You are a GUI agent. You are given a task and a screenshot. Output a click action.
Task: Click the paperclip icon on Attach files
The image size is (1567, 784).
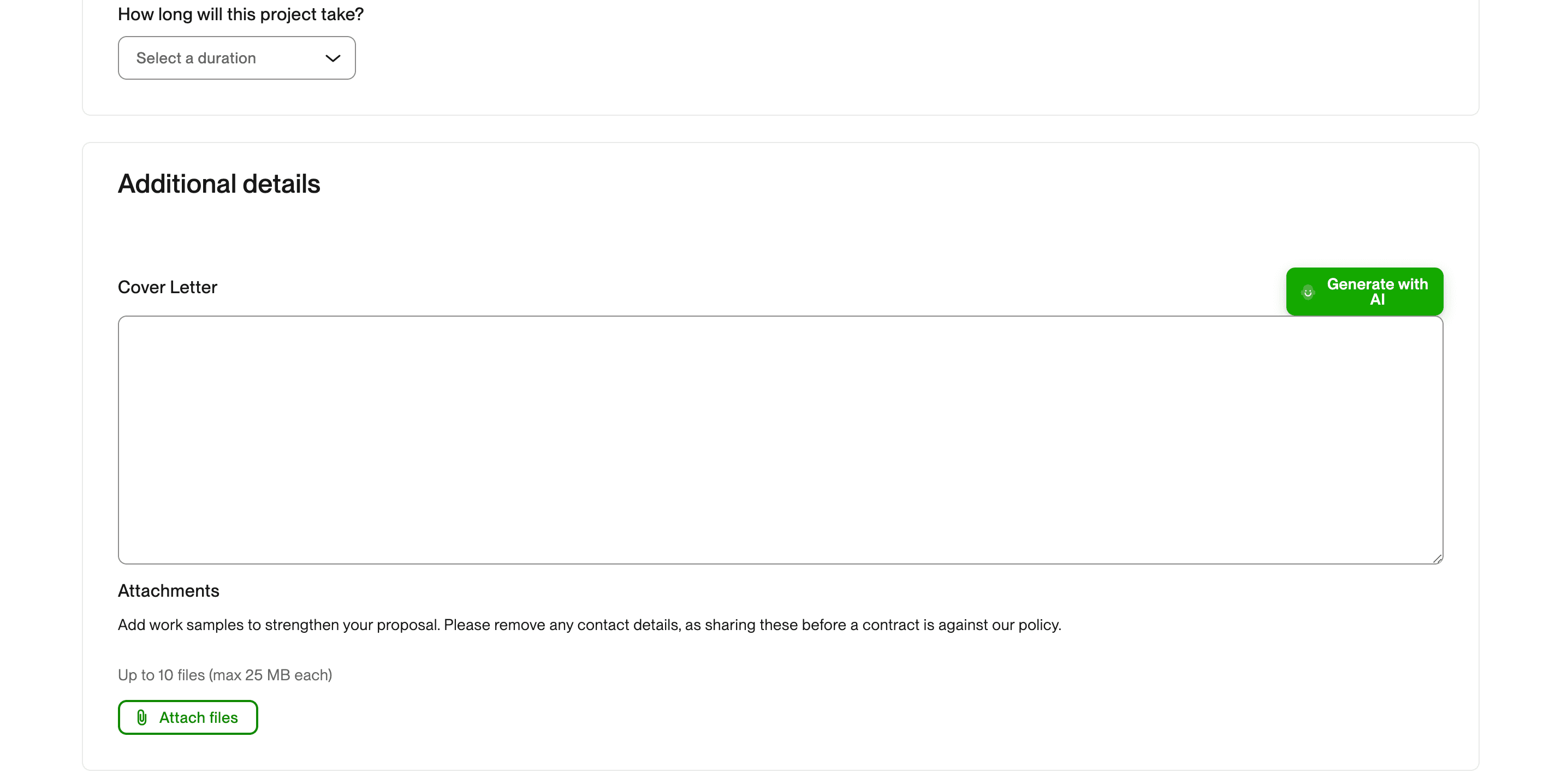[x=143, y=717]
